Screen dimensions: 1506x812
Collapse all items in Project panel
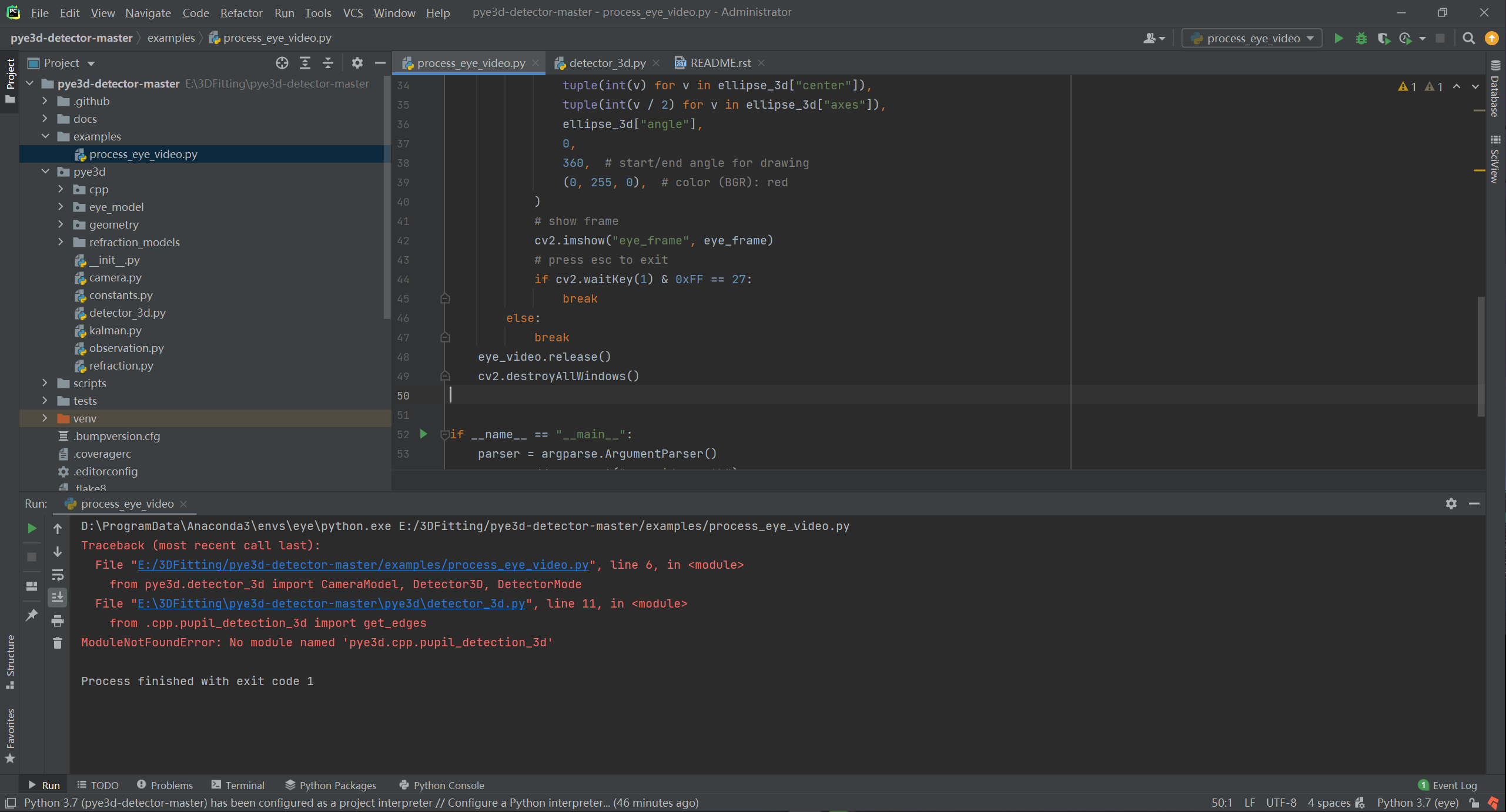328,63
